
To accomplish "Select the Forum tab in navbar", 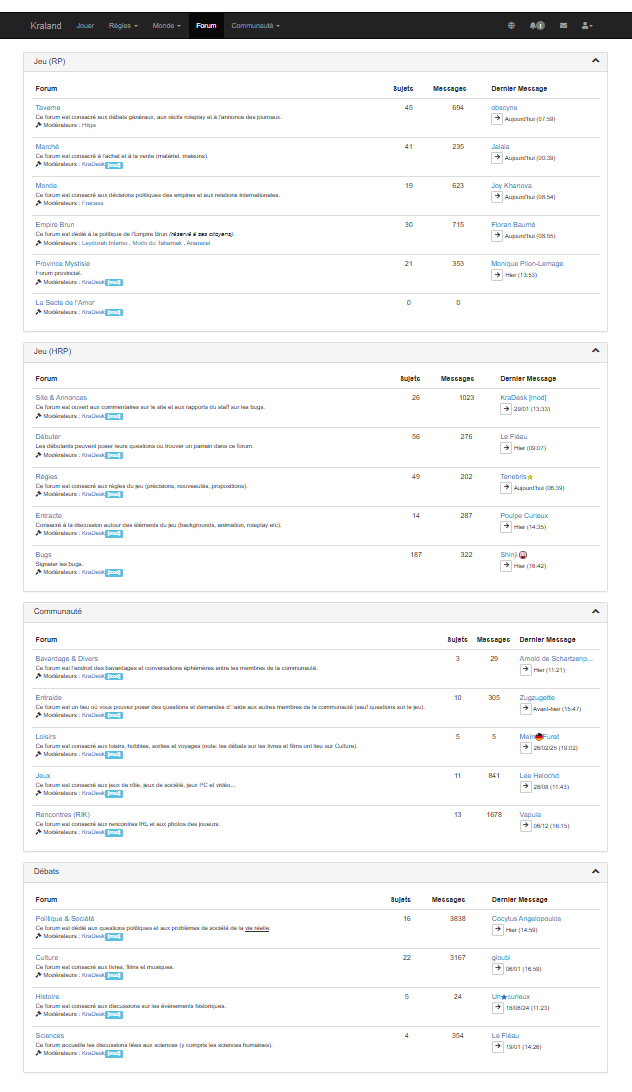I will click(x=206, y=25).
